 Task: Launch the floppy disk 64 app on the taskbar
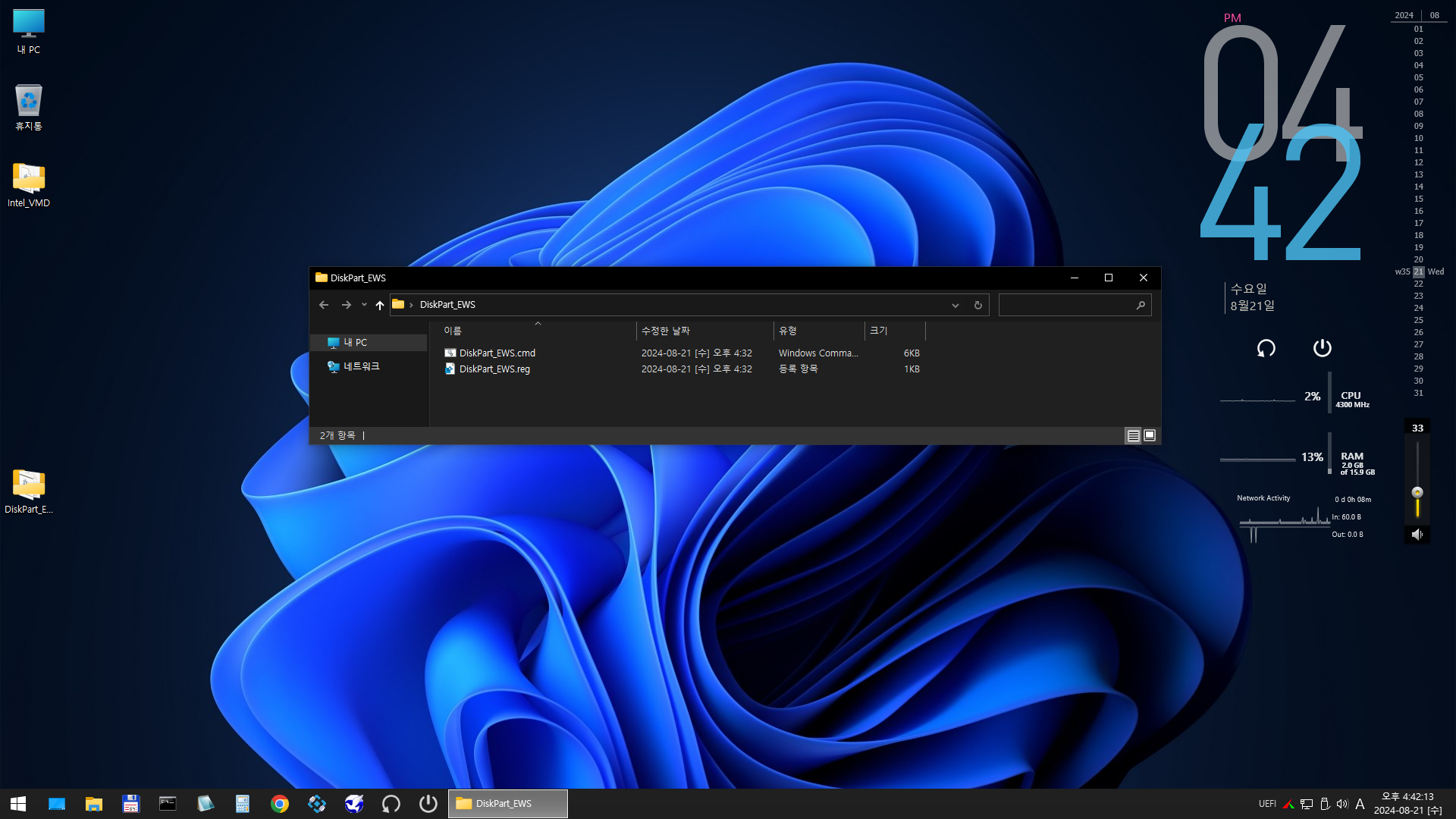click(x=131, y=804)
